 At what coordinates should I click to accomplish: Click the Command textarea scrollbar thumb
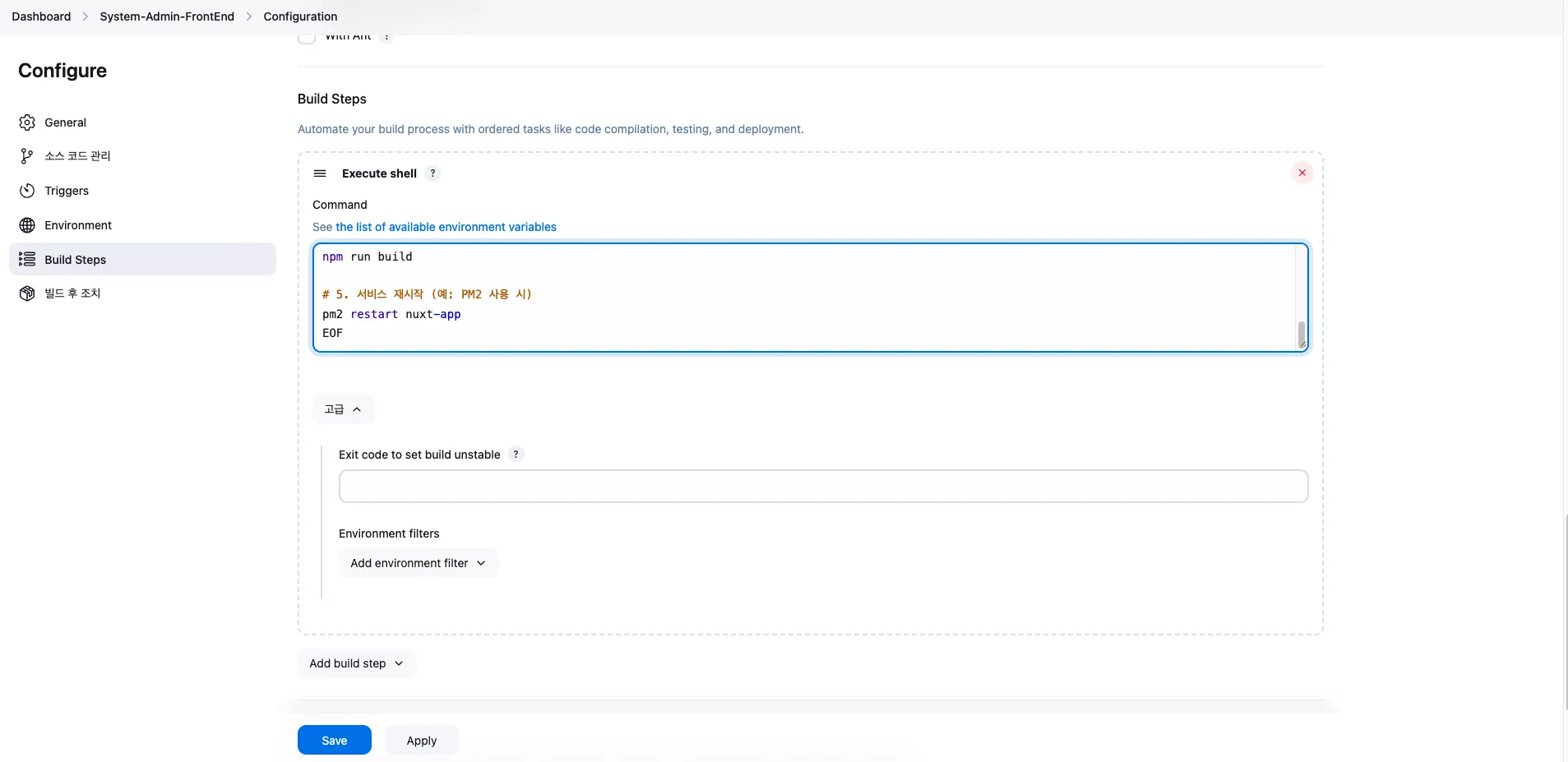point(1301,333)
